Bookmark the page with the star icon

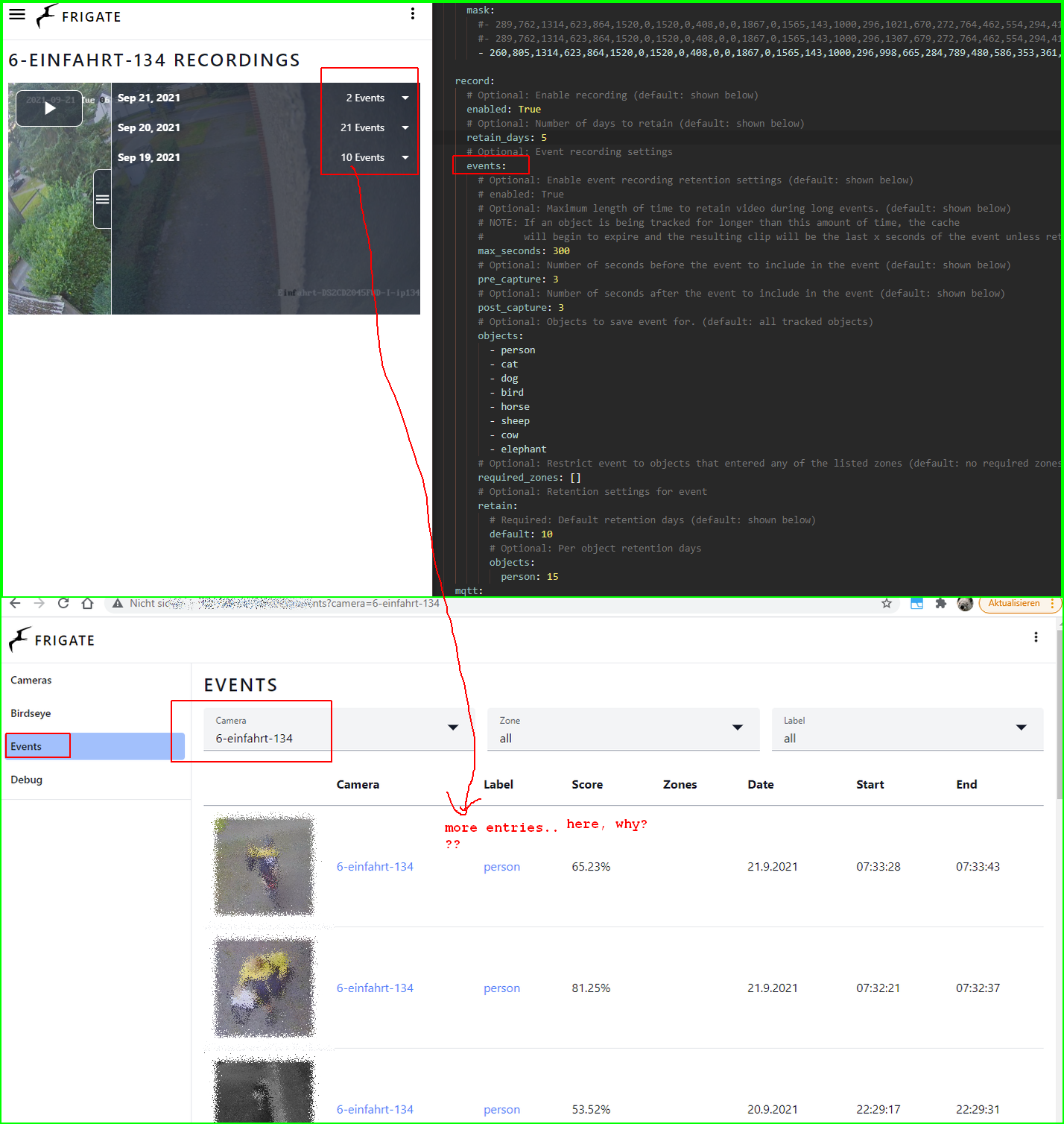point(887,604)
